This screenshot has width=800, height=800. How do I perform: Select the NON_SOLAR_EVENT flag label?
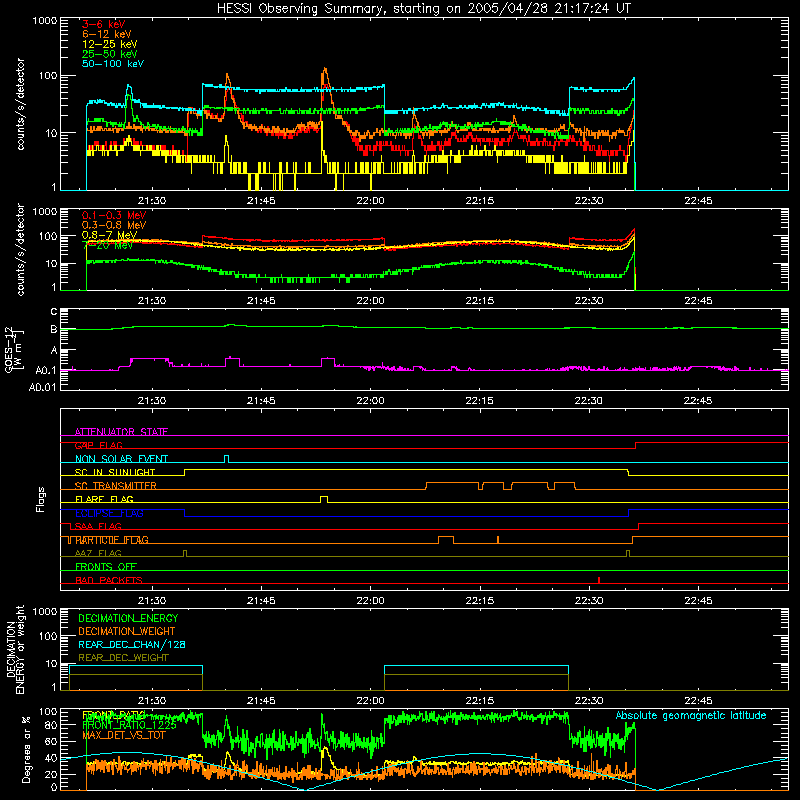(121, 459)
